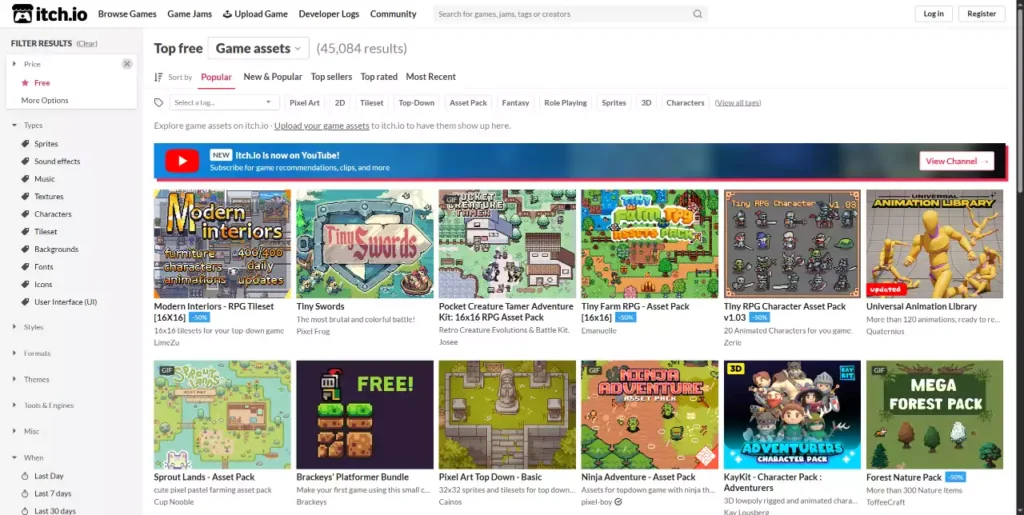Click the Last Day clock icon

click(x=25, y=476)
